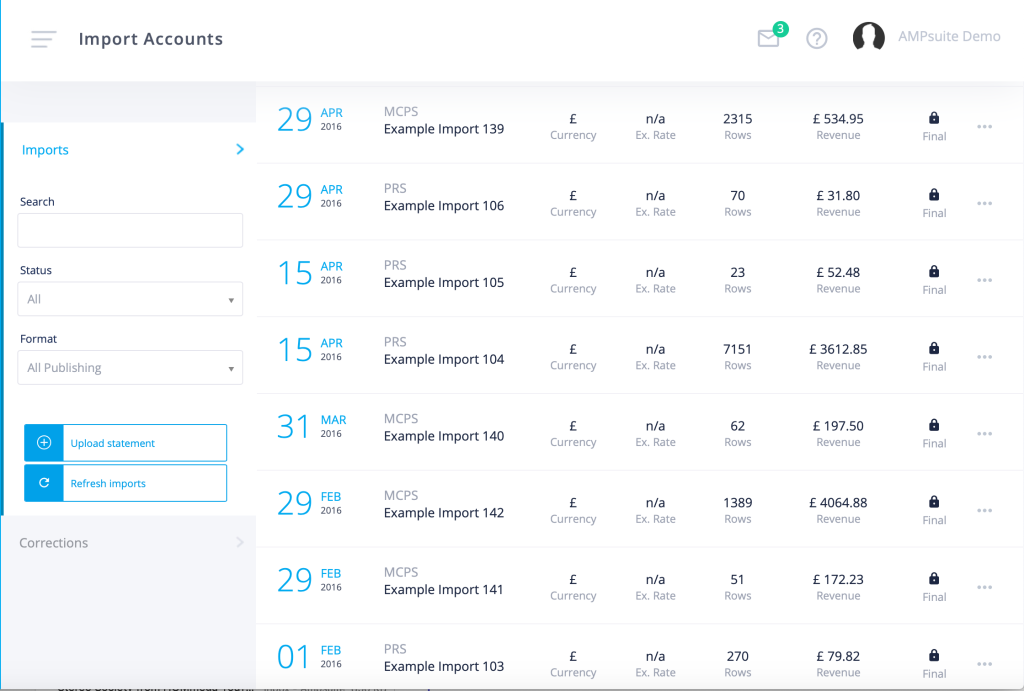Viewport: 1024px width, 691px height.
Task: Open the Status dropdown showing All
Action: tap(130, 299)
